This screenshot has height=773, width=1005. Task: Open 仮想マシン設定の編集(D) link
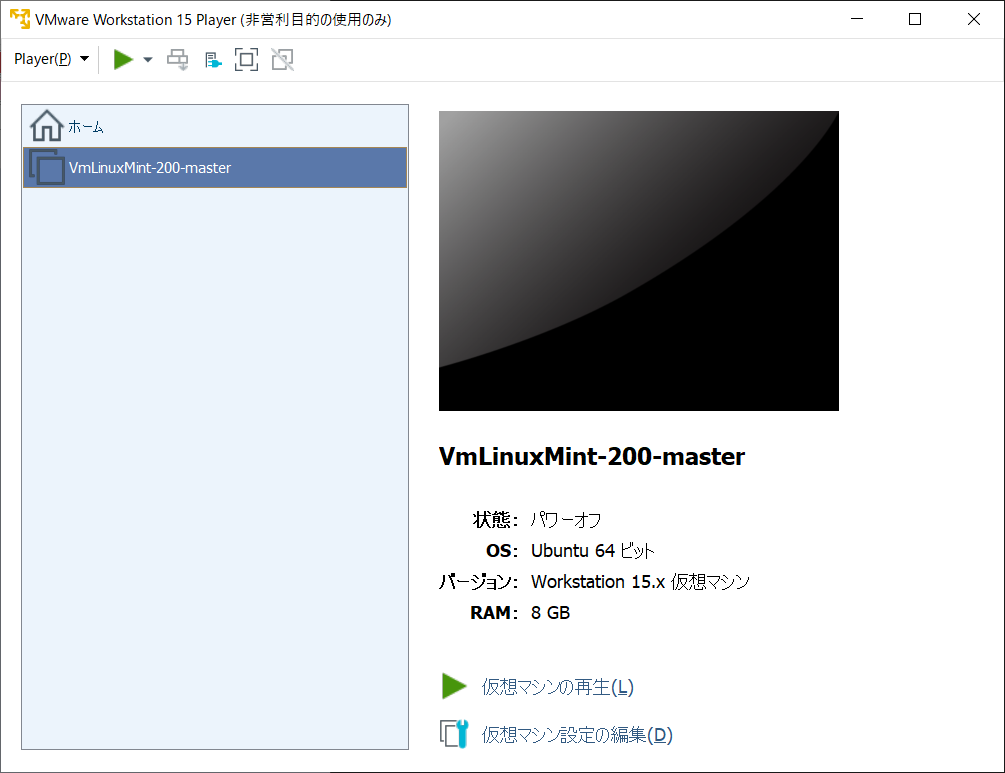click(577, 735)
